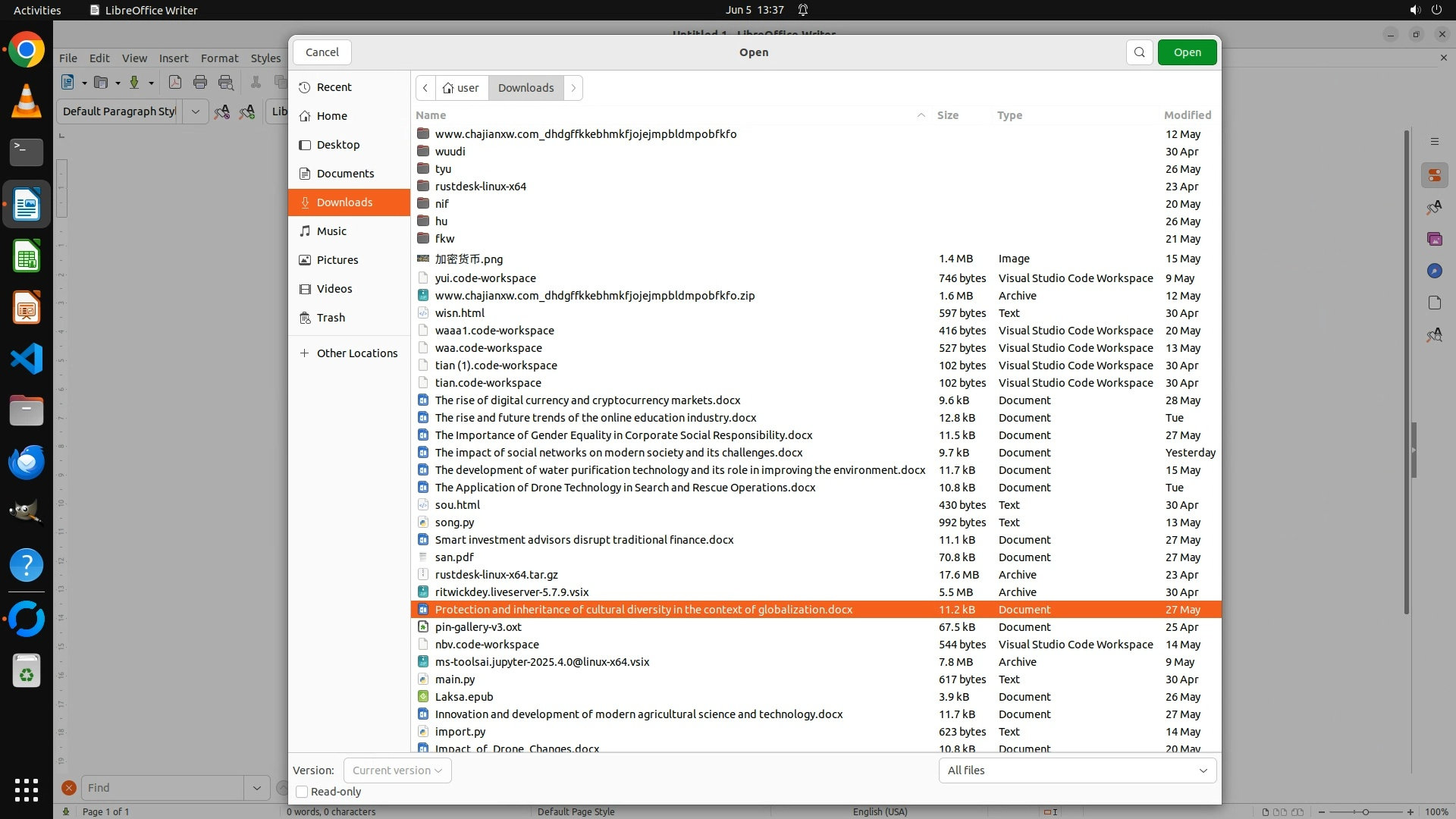Click the Cancel button
This screenshot has width=1456, height=819.
click(x=322, y=52)
